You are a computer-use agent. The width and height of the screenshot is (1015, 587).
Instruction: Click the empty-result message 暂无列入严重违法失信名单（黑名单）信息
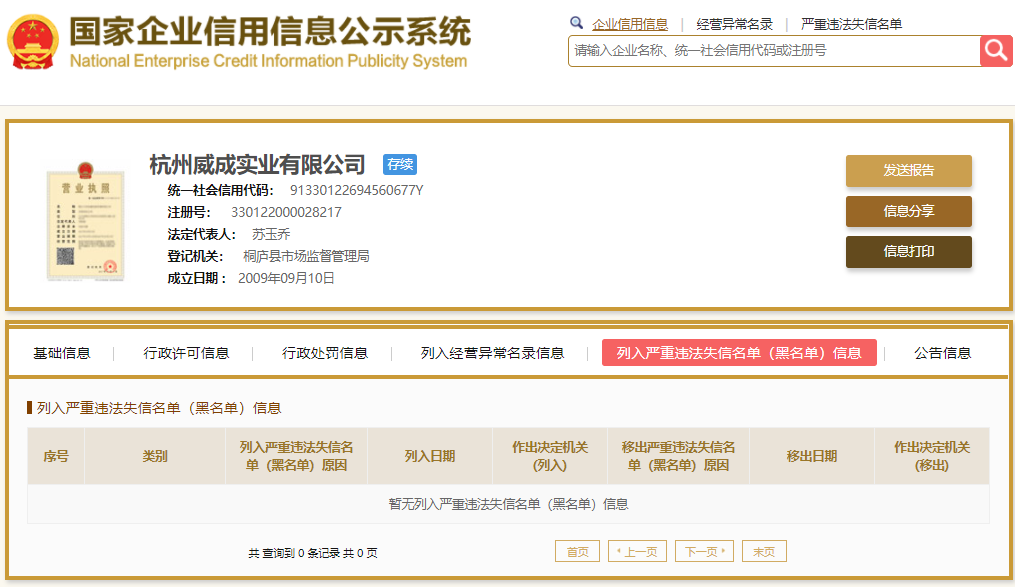508,504
